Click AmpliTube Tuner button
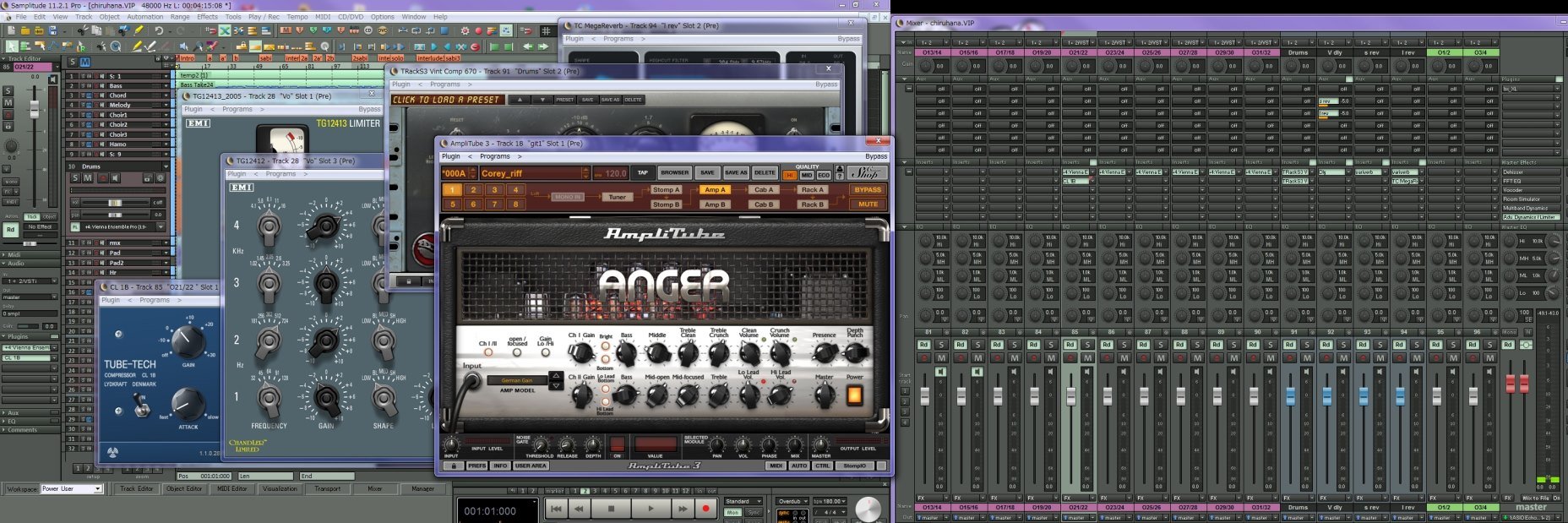Image resolution: width=1568 pixels, height=523 pixels. coord(618,197)
